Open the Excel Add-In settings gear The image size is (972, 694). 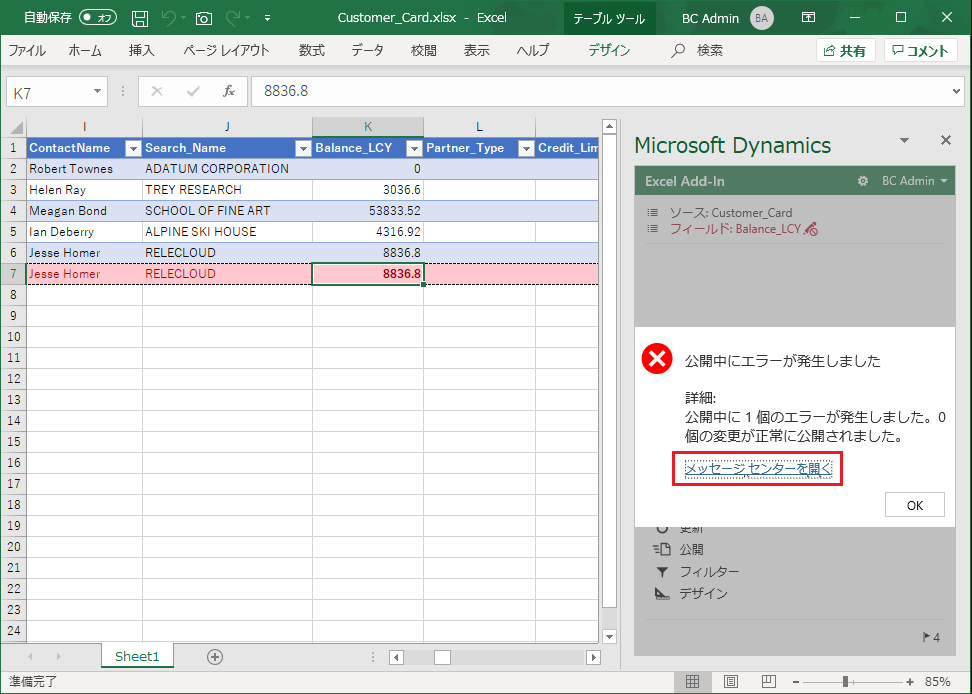click(862, 181)
